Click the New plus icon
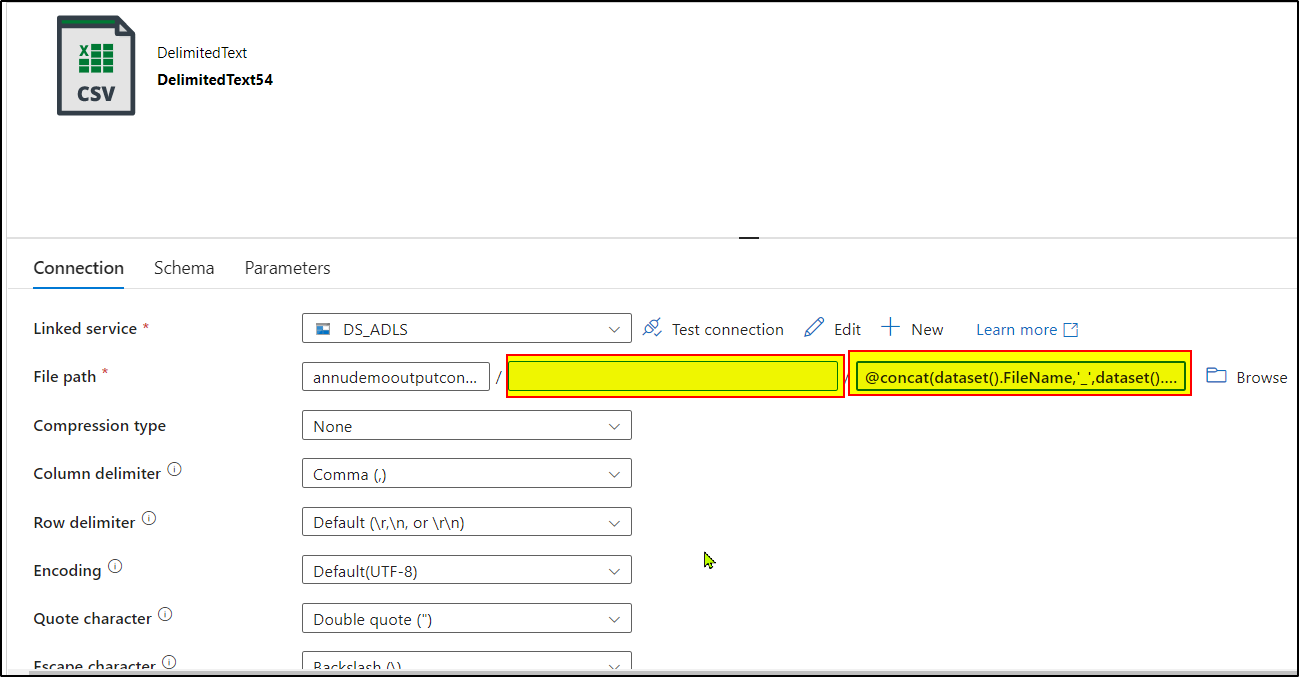Screen dimensions: 1299x677 (891, 328)
